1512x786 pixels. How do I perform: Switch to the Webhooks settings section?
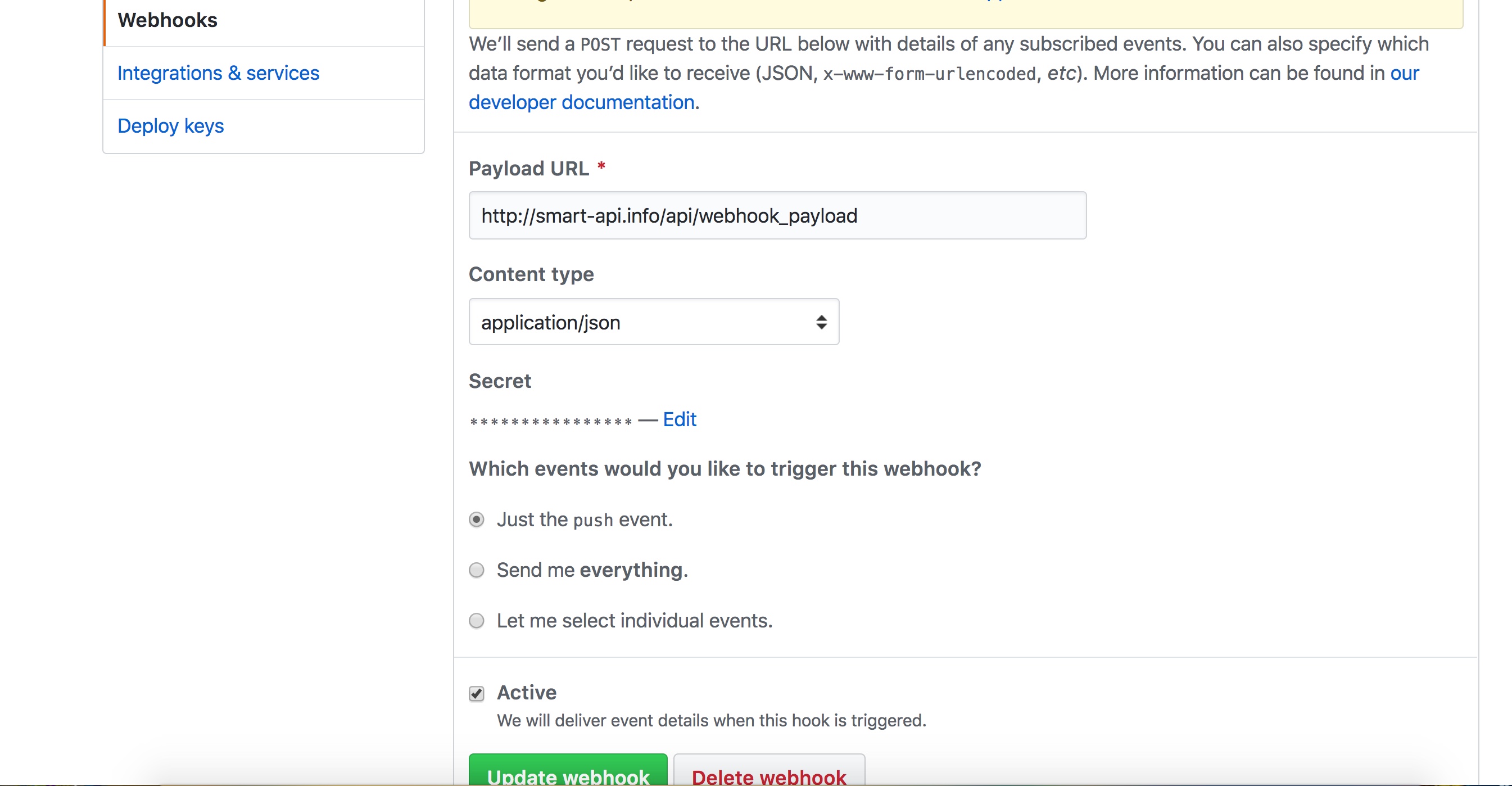(x=168, y=19)
